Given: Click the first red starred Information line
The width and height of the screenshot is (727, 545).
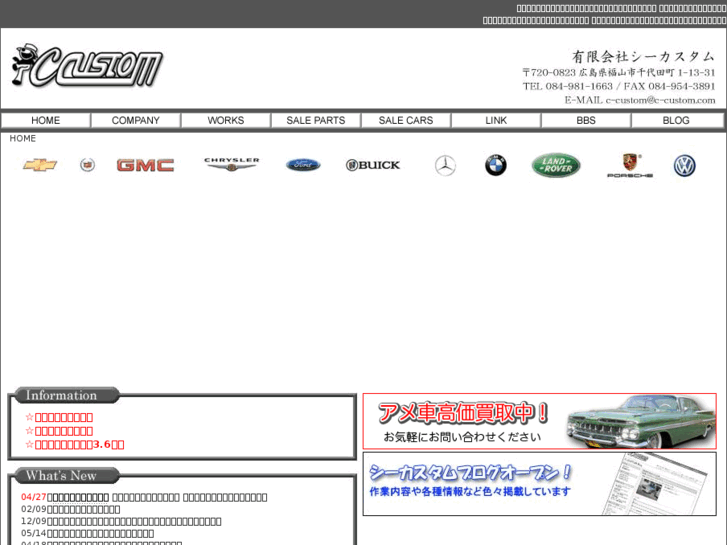Looking at the screenshot, I should (x=59, y=417).
